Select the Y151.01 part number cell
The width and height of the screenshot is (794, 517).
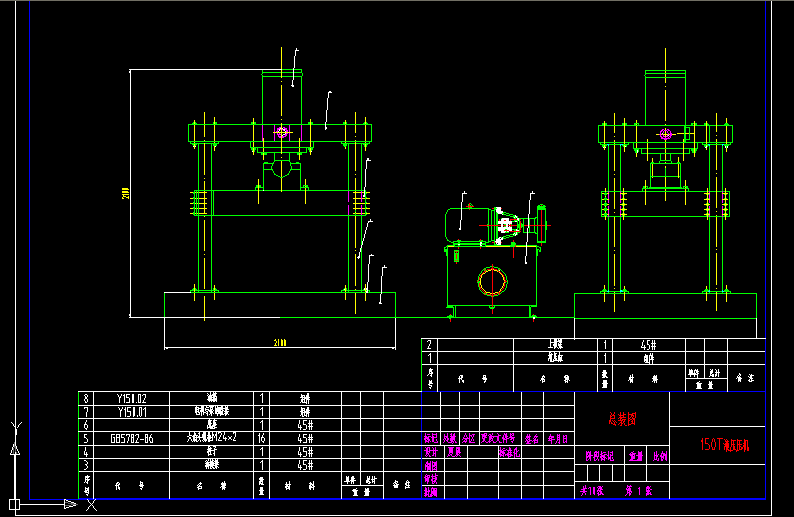tap(132, 411)
